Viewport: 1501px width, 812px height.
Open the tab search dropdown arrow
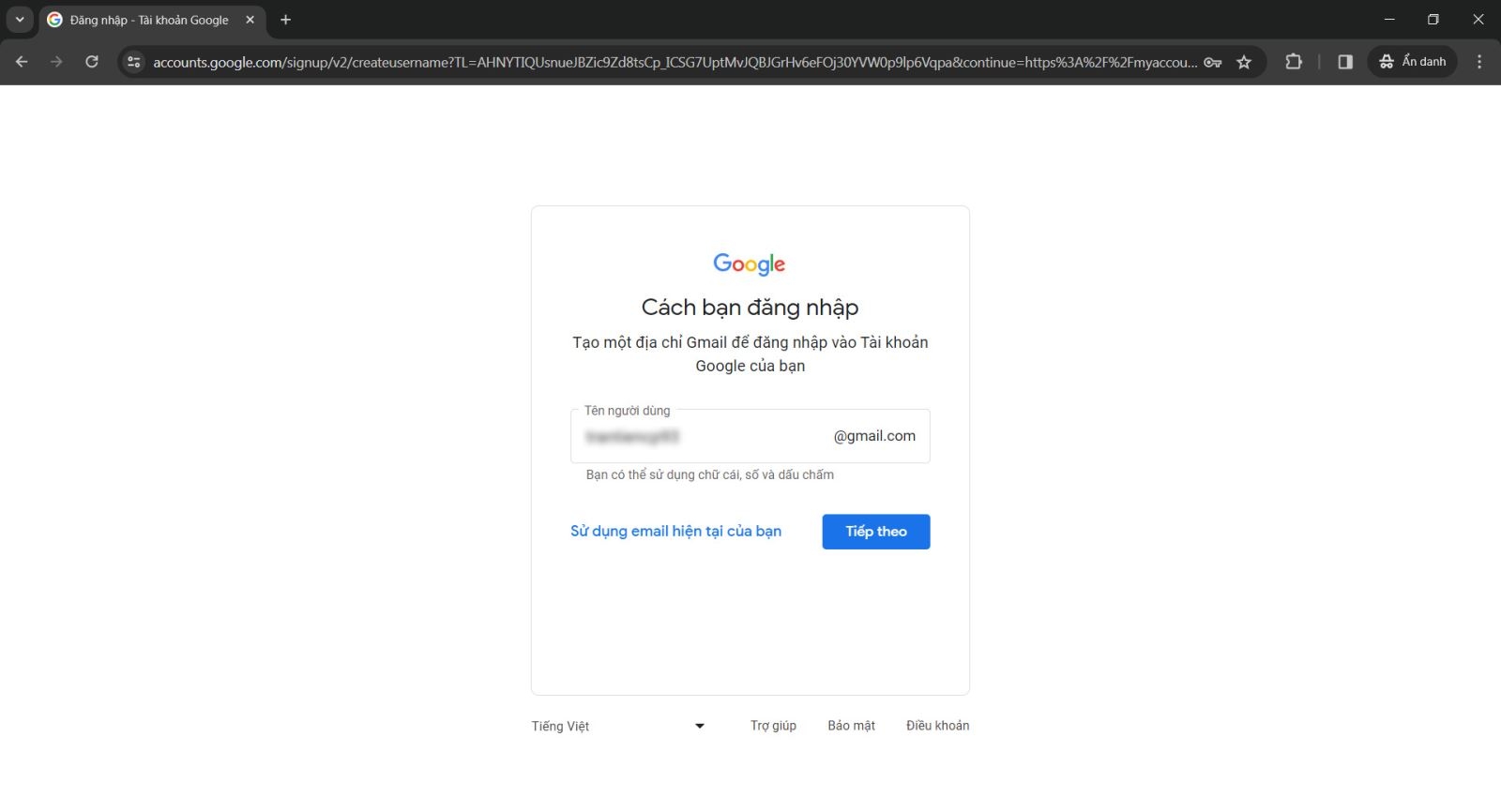(x=20, y=20)
